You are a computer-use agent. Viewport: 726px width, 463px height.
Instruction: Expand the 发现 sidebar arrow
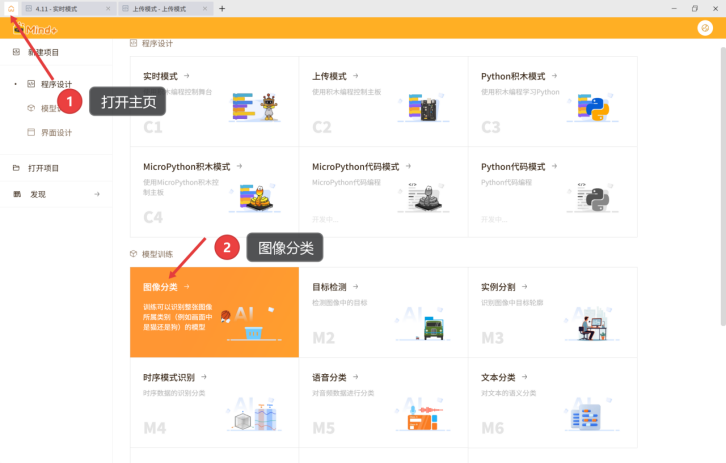[x=97, y=194]
